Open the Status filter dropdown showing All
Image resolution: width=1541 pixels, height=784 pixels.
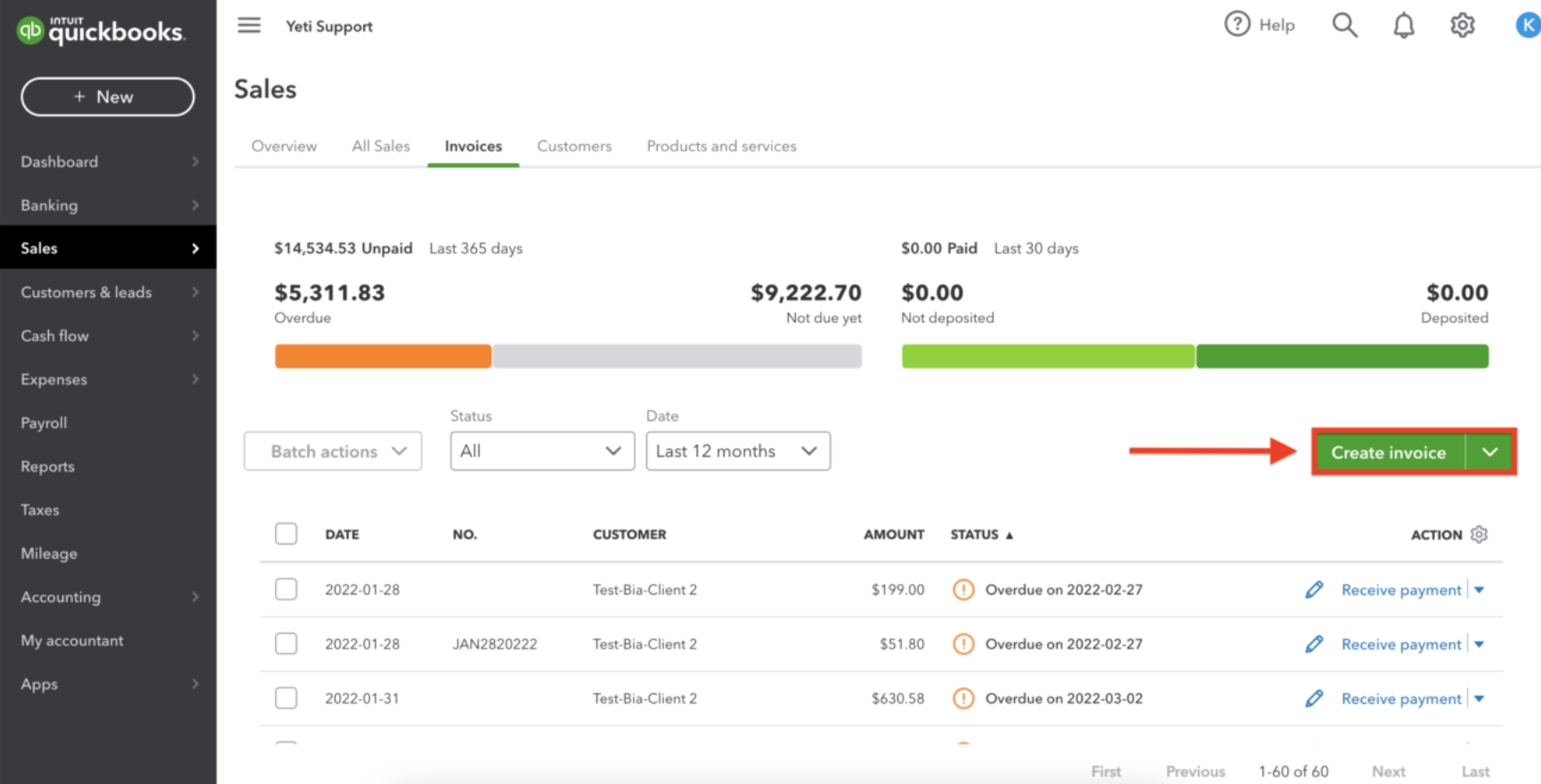pos(542,451)
